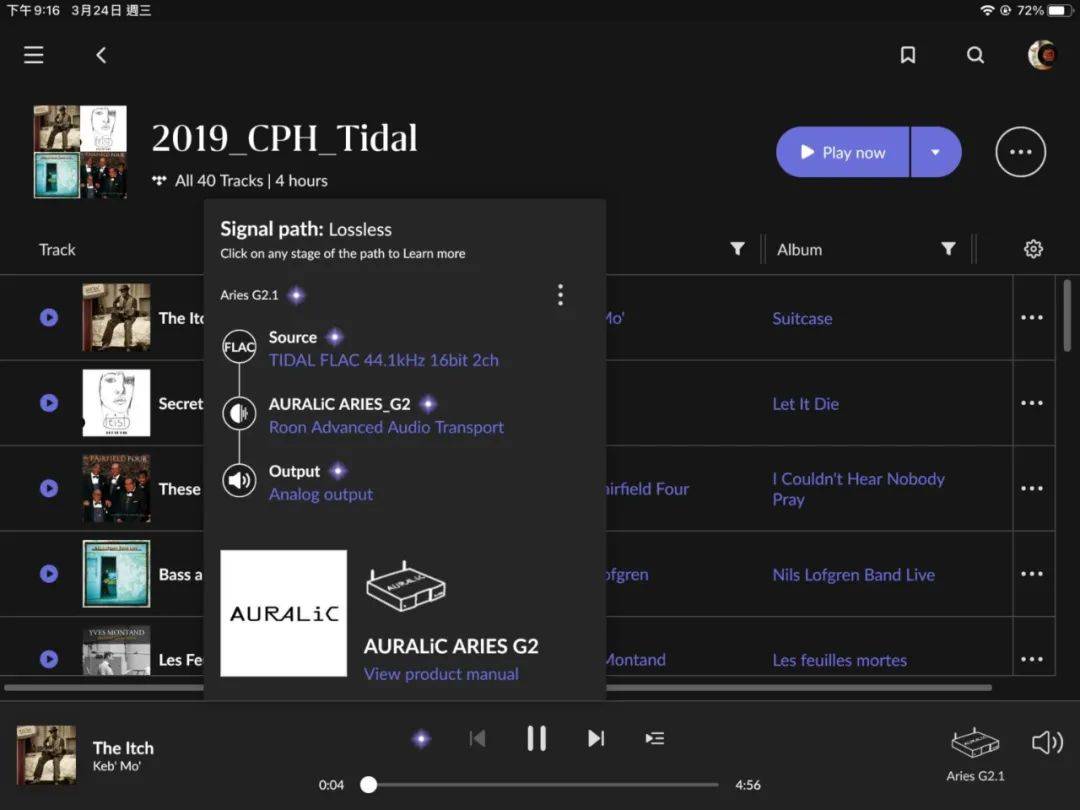Open the Play now split-button dropdown arrow

tap(937, 152)
